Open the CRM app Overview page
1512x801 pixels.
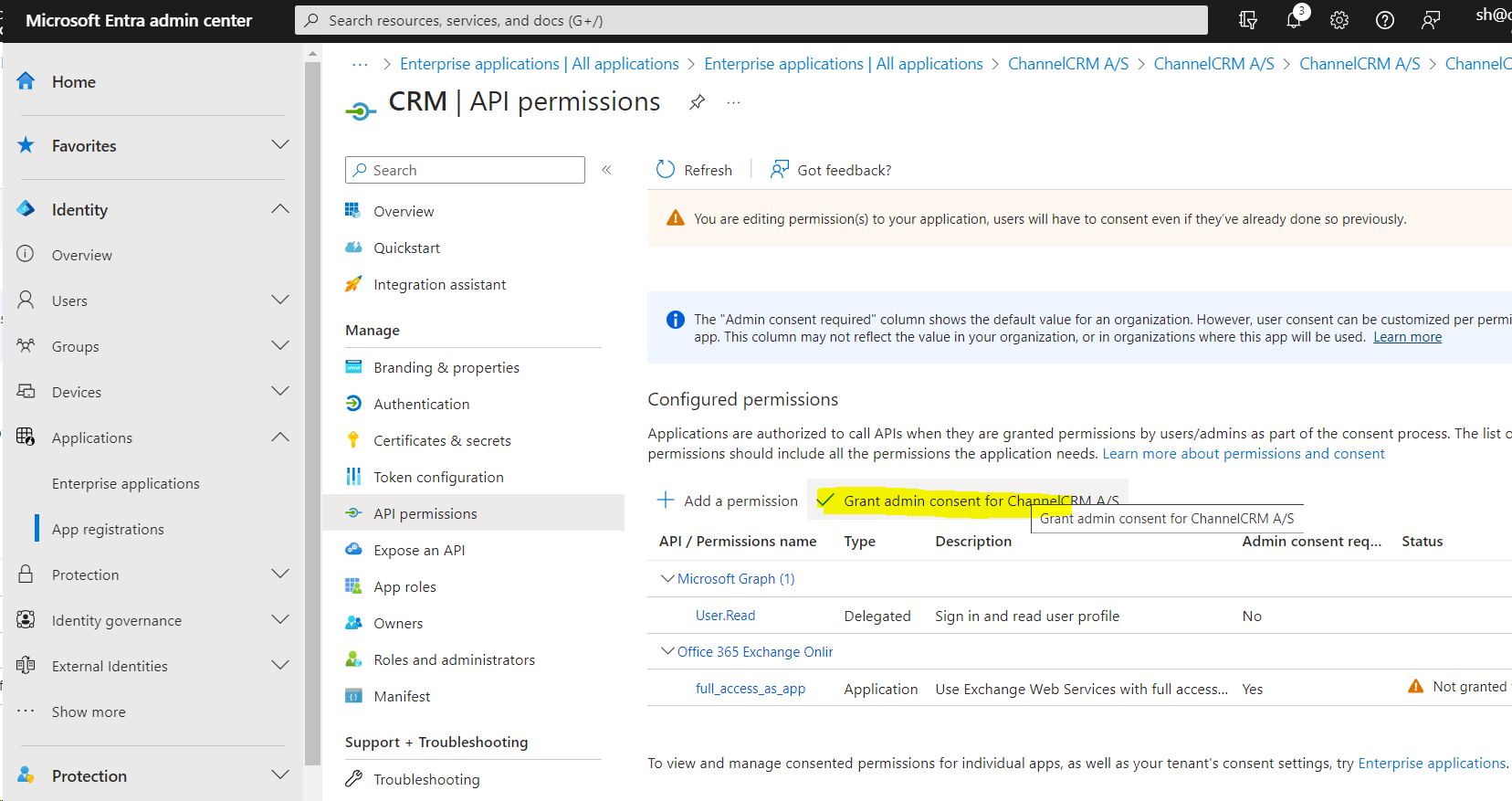point(404,211)
